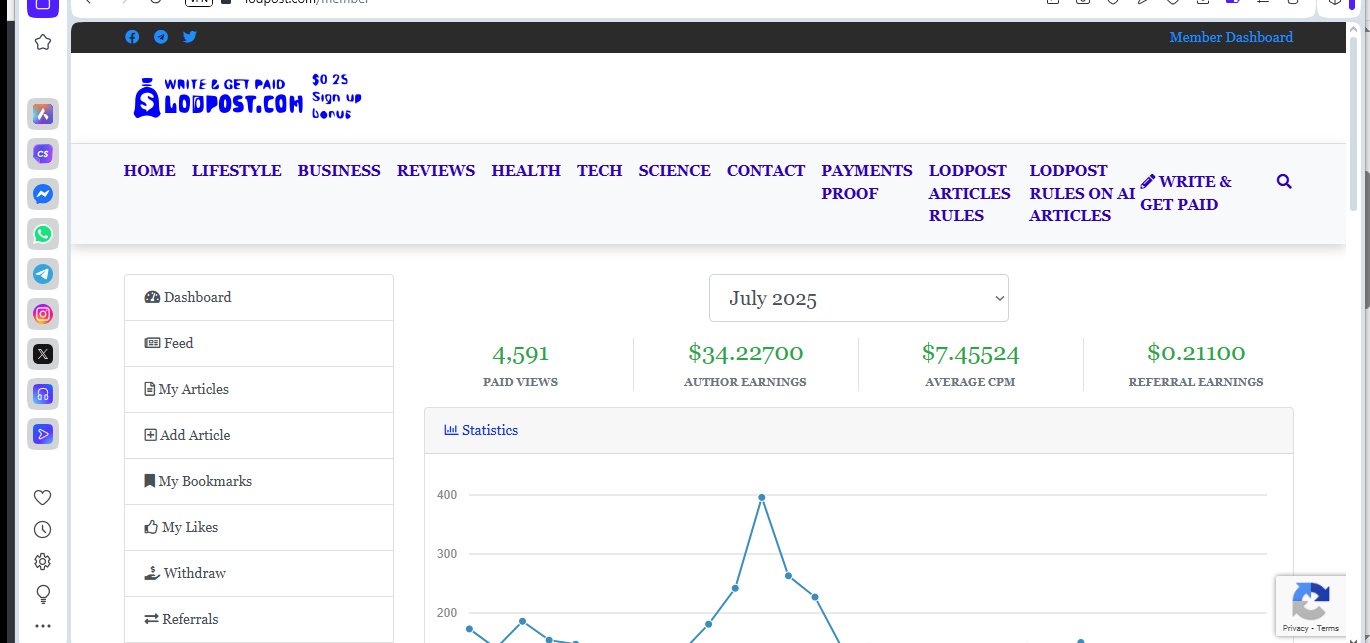Open Feed in the member menu

pyautogui.click(x=259, y=344)
